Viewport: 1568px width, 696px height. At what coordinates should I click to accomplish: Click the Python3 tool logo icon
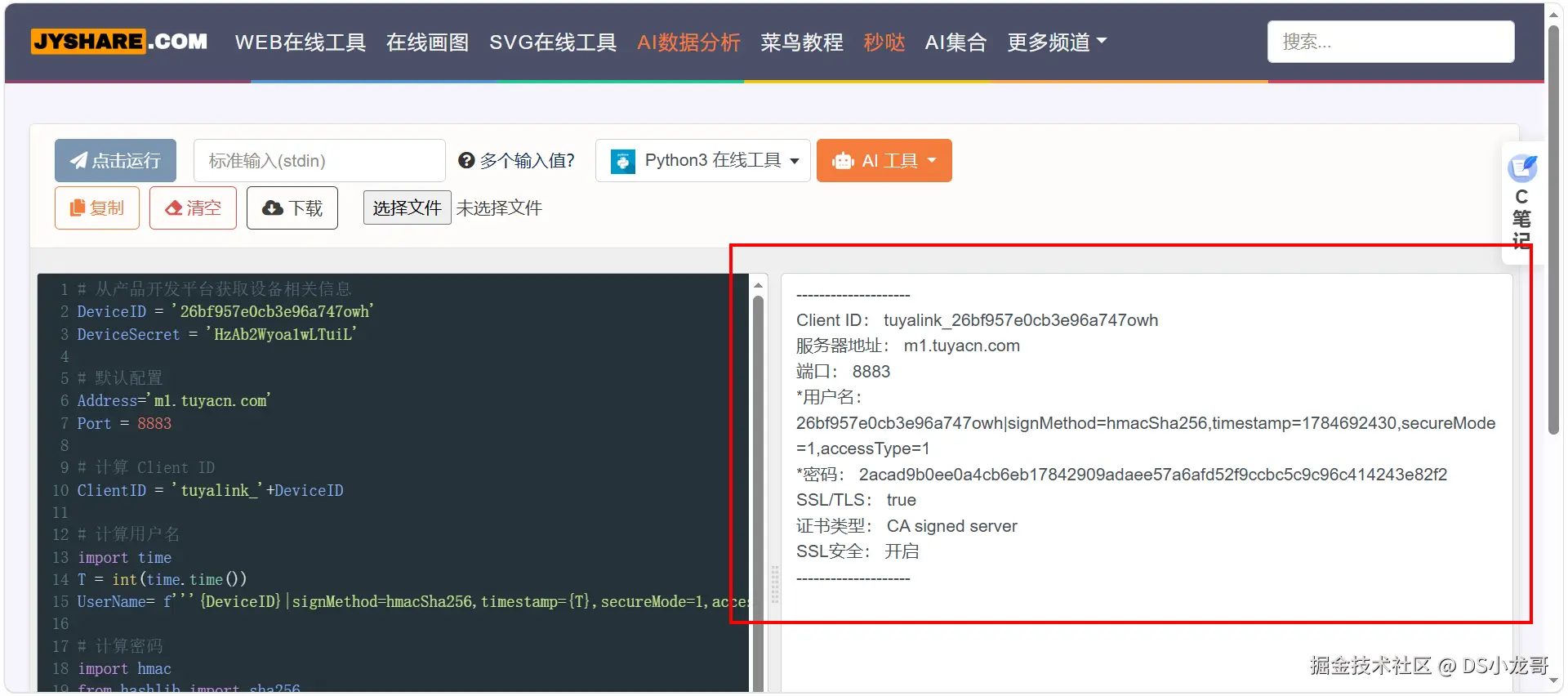[623, 161]
